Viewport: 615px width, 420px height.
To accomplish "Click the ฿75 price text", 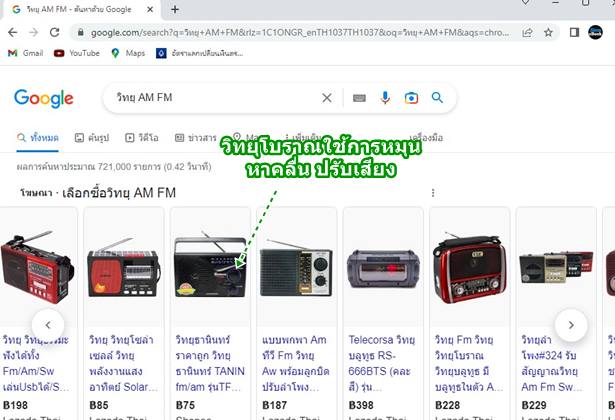I will coord(186,405).
